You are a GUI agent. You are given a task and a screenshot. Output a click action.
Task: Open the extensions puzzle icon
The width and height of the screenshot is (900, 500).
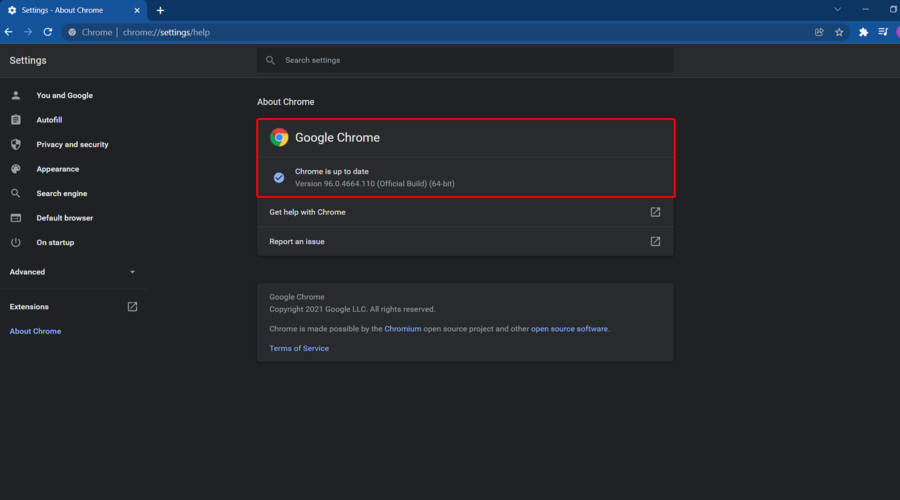[863, 32]
